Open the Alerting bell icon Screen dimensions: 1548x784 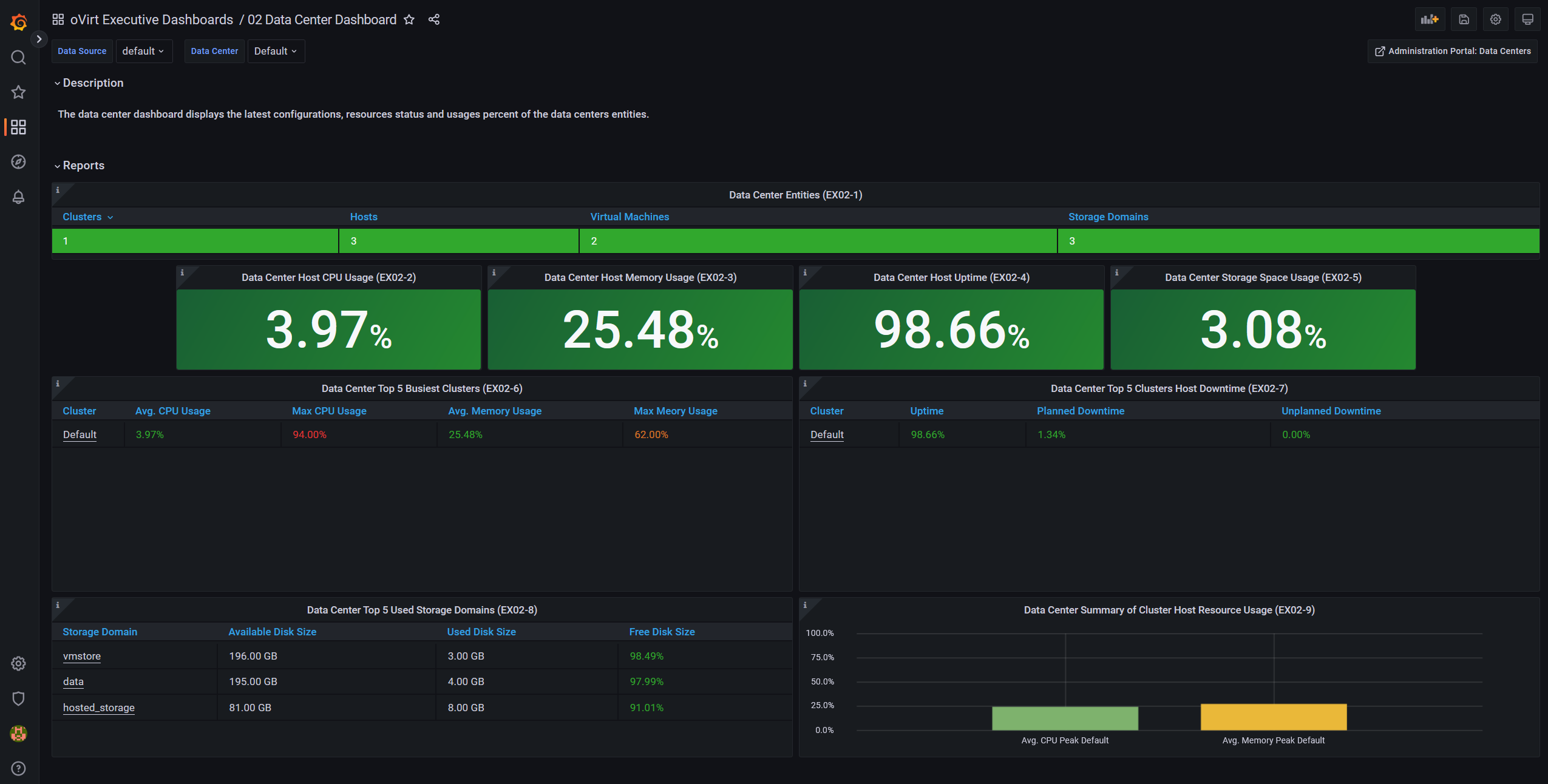(19, 197)
